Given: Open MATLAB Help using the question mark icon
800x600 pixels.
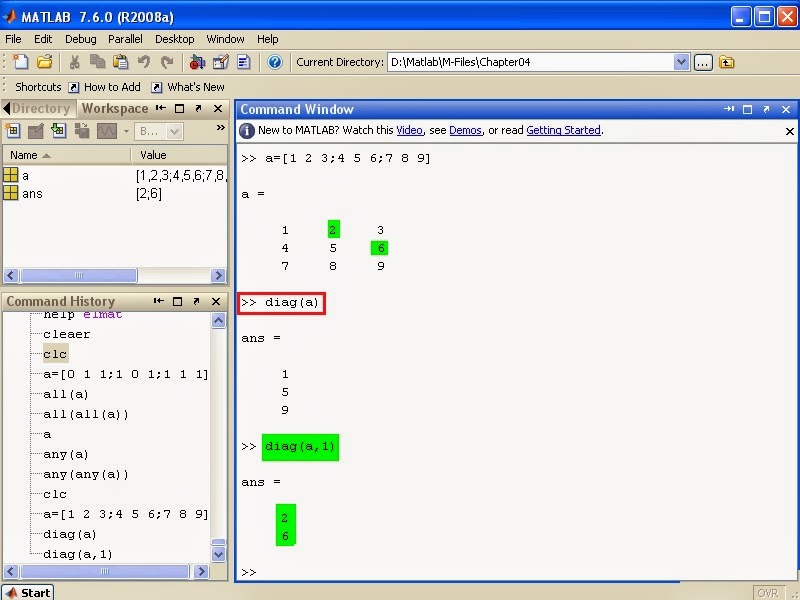Looking at the screenshot, I should tap(274, 62).
